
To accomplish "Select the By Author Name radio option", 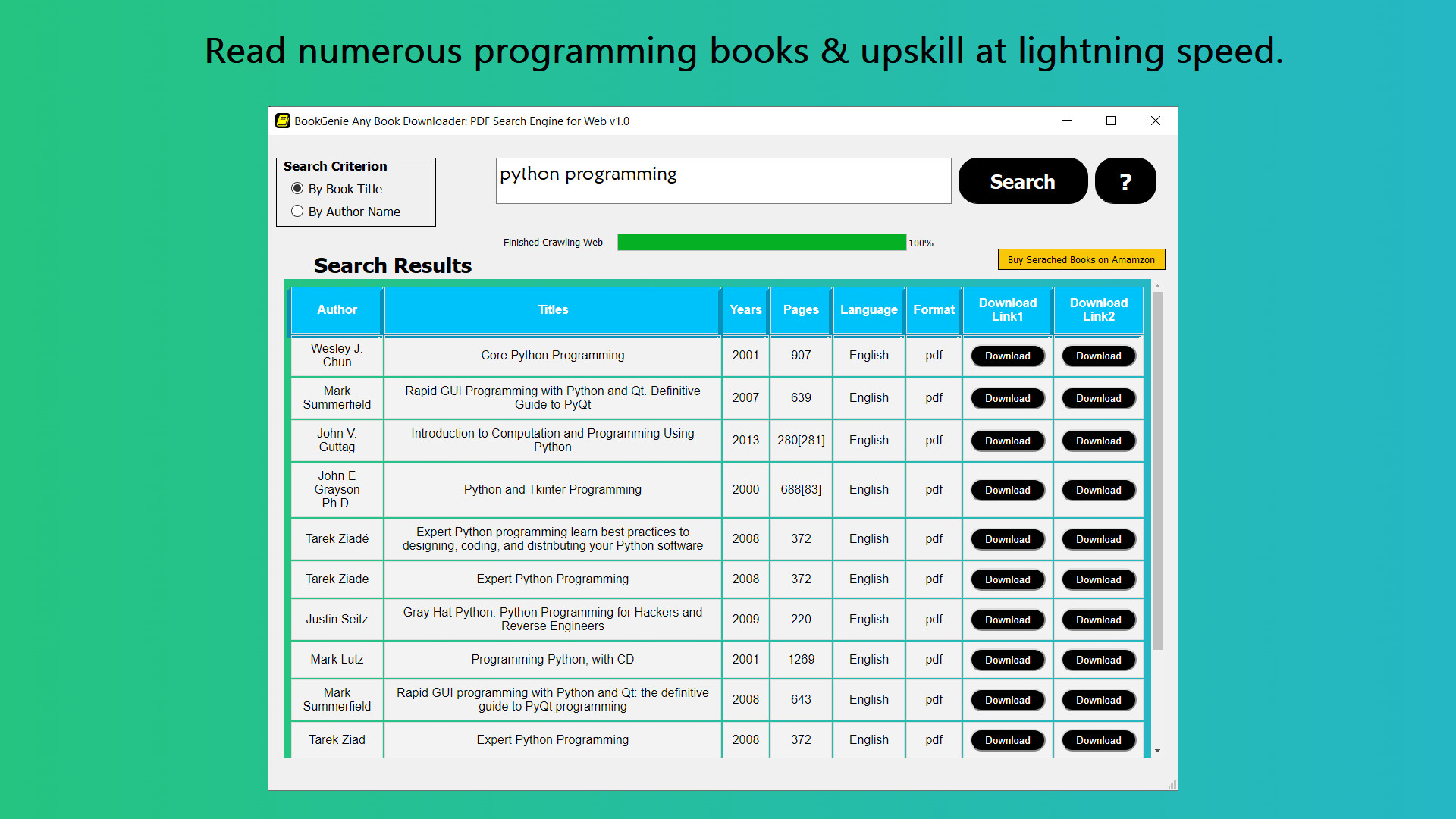I will coord(297,212).
